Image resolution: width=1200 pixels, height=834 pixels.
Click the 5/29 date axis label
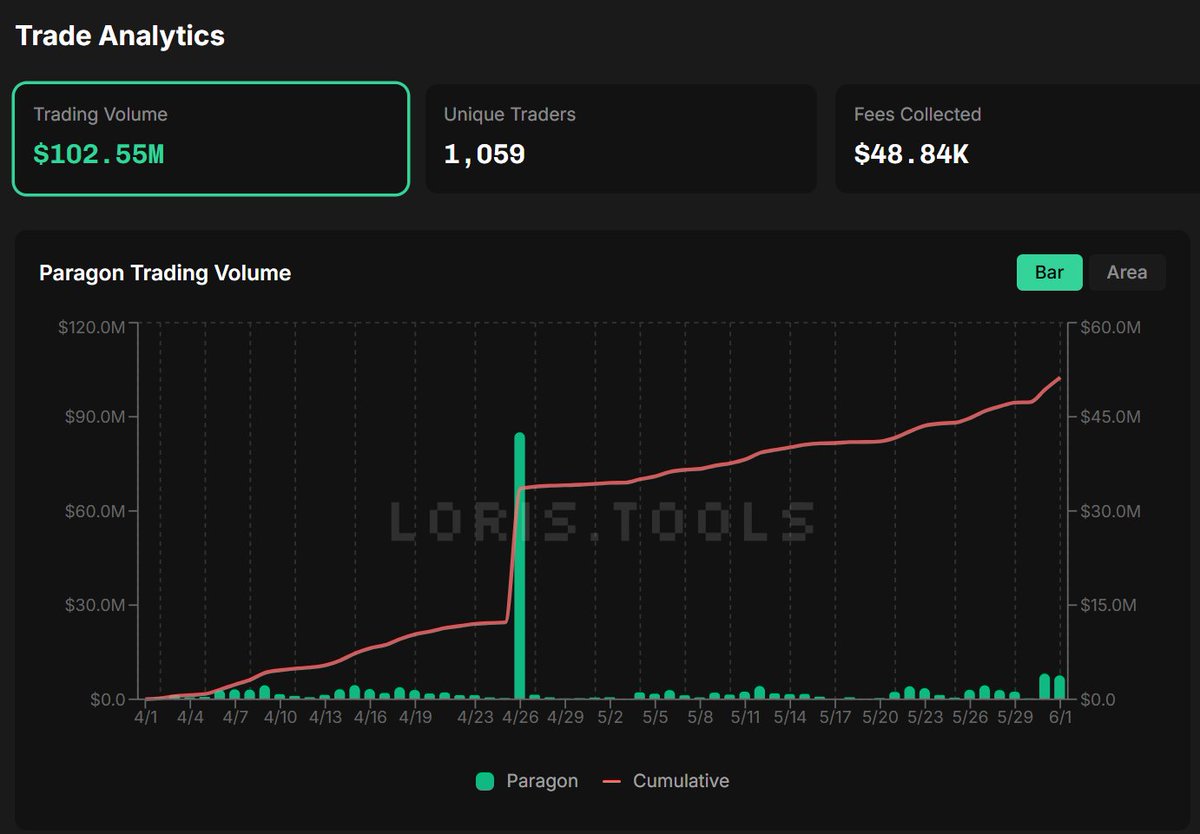point(1015,717)
